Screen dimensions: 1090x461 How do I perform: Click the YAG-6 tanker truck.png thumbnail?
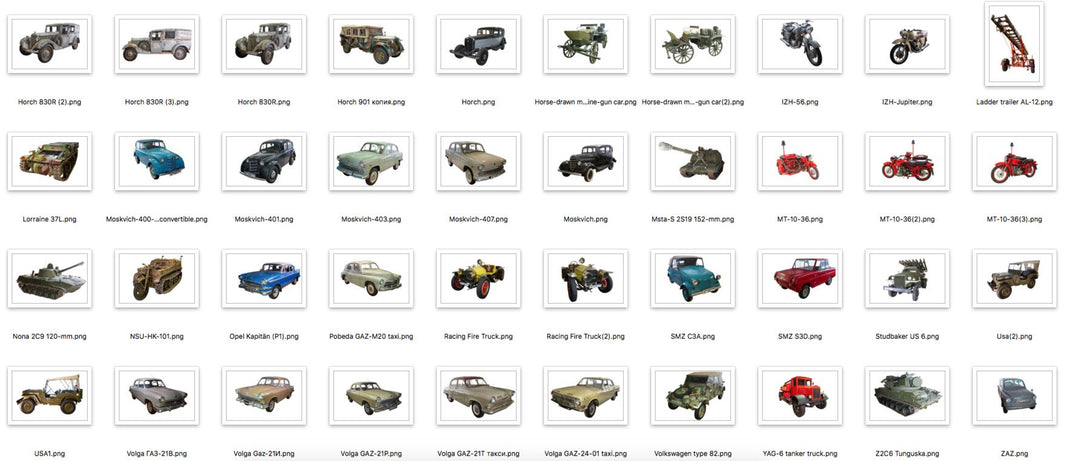coord(799,396)
